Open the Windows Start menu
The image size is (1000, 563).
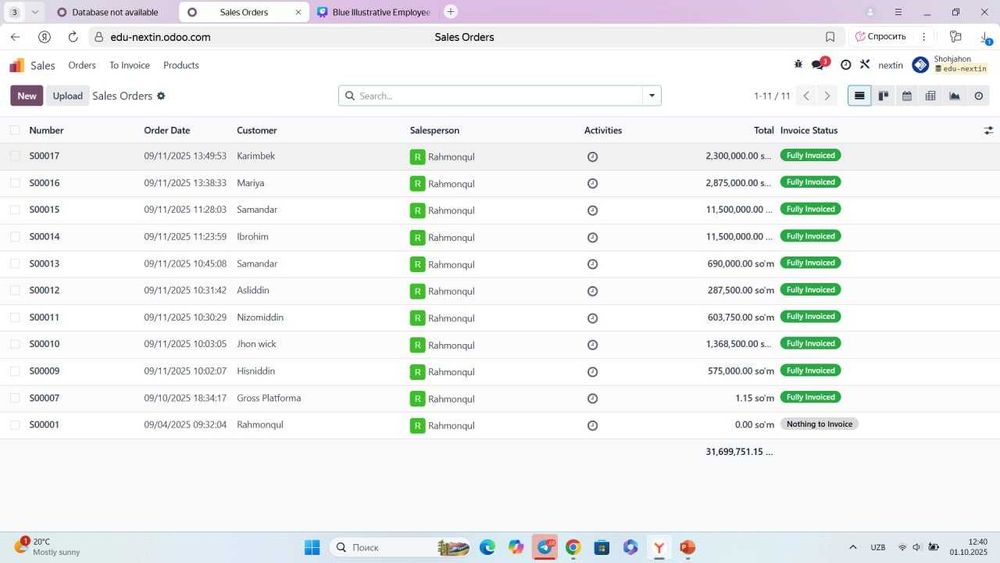coord(312,547)
